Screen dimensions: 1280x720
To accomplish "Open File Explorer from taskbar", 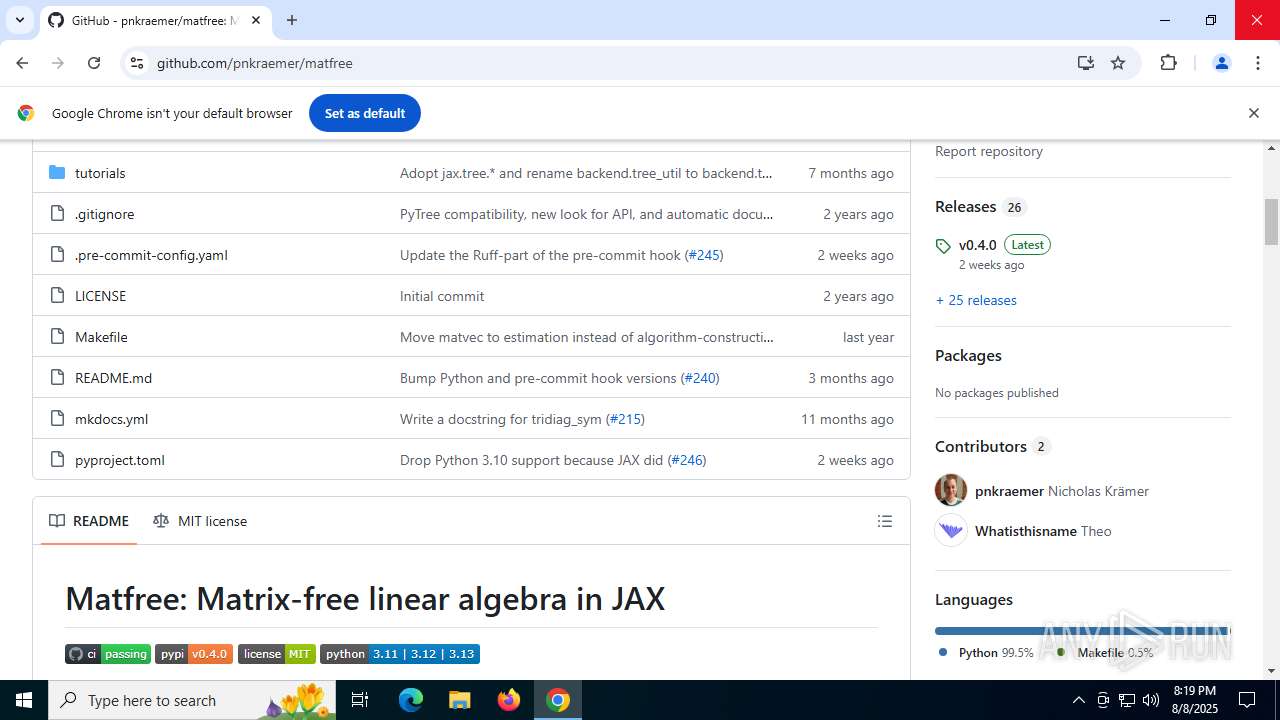I will [460, 700].
